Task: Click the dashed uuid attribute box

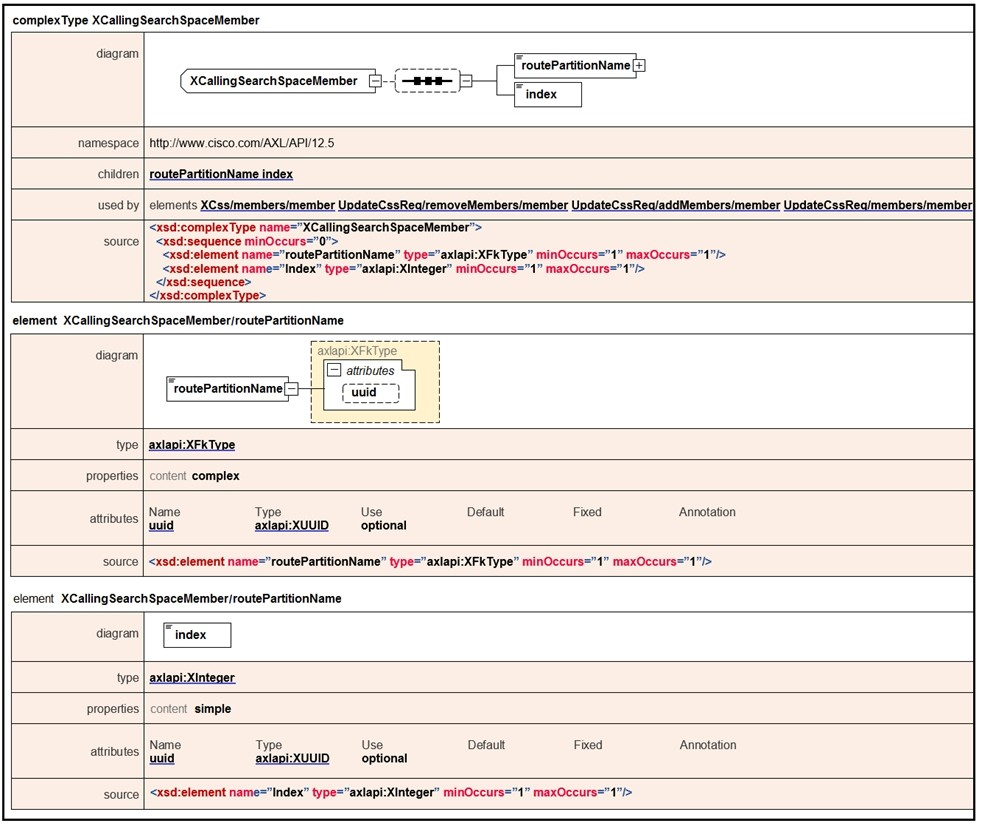Action: [370, 393]
